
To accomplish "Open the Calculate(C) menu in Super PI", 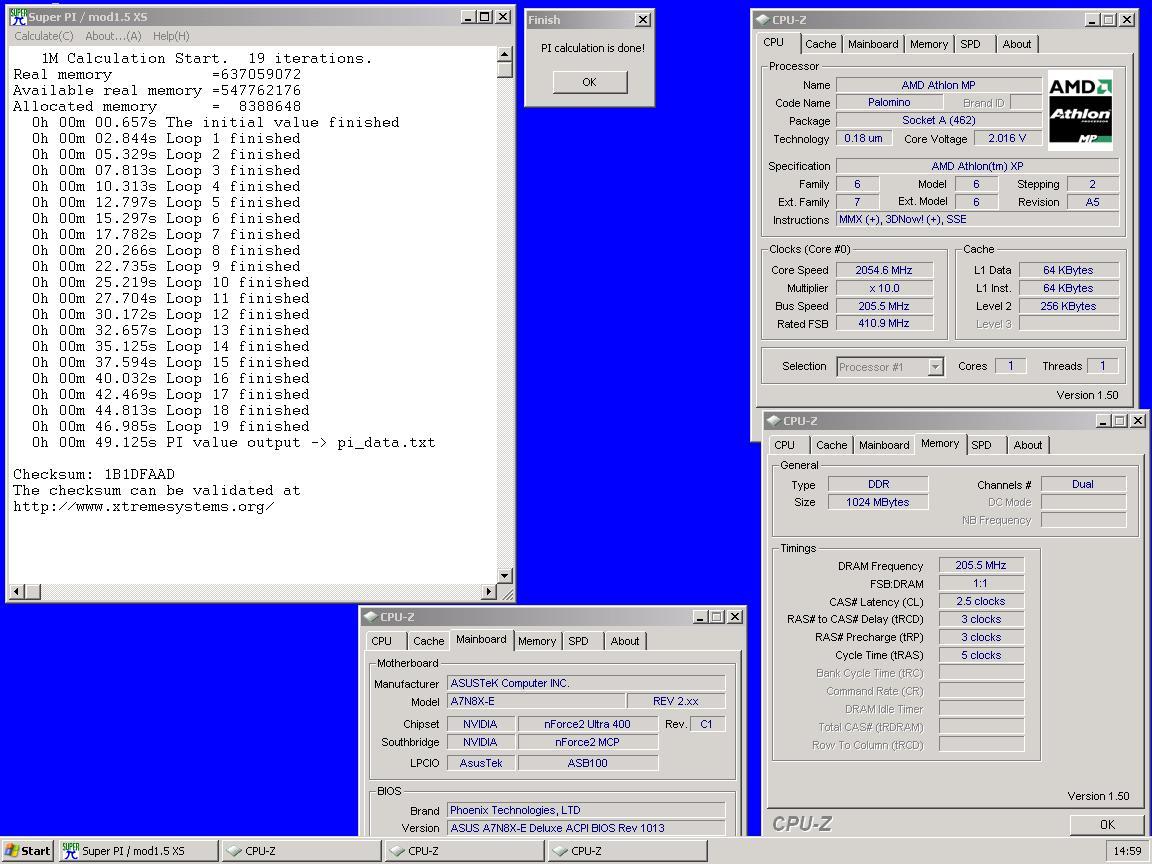I will [43, 36].
